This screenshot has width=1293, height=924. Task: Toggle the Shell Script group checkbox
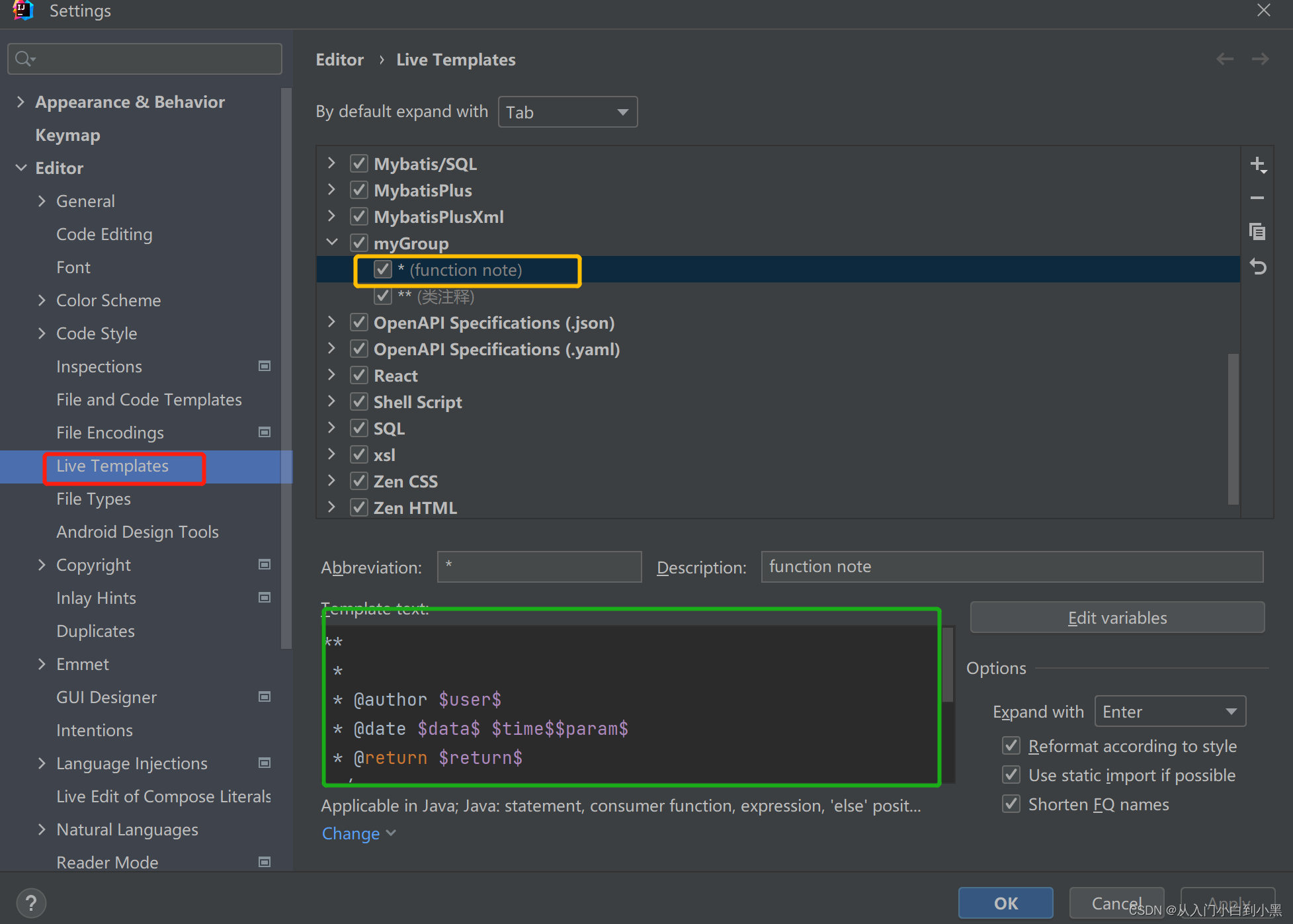(x=359, y=401)
